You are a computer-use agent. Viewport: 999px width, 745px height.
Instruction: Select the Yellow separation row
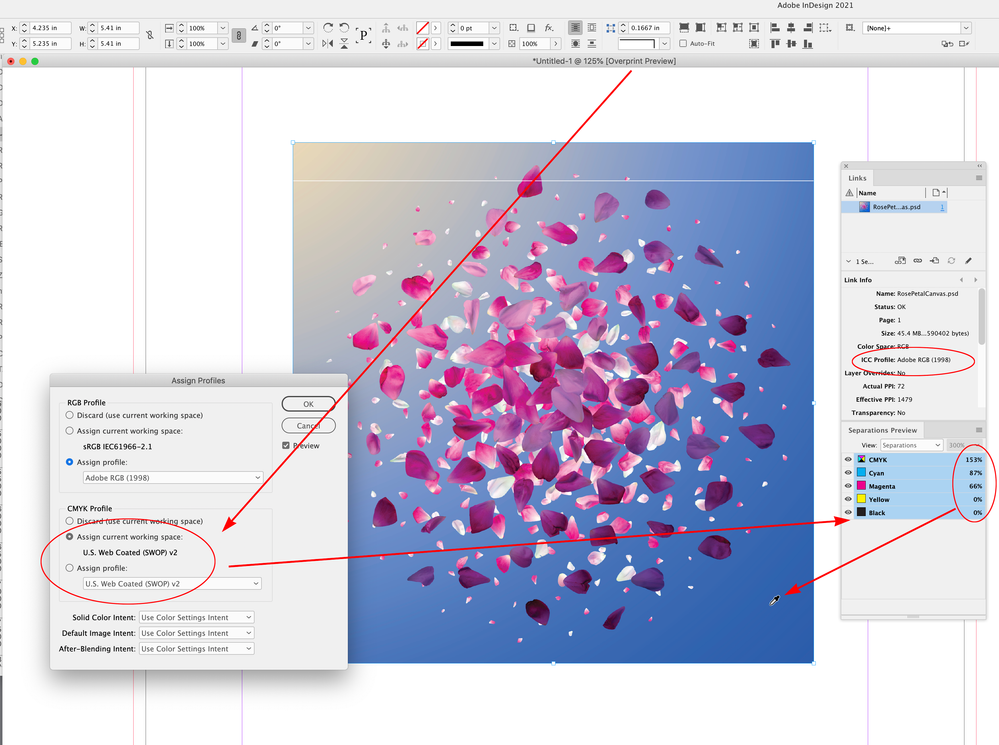[913, 500]
